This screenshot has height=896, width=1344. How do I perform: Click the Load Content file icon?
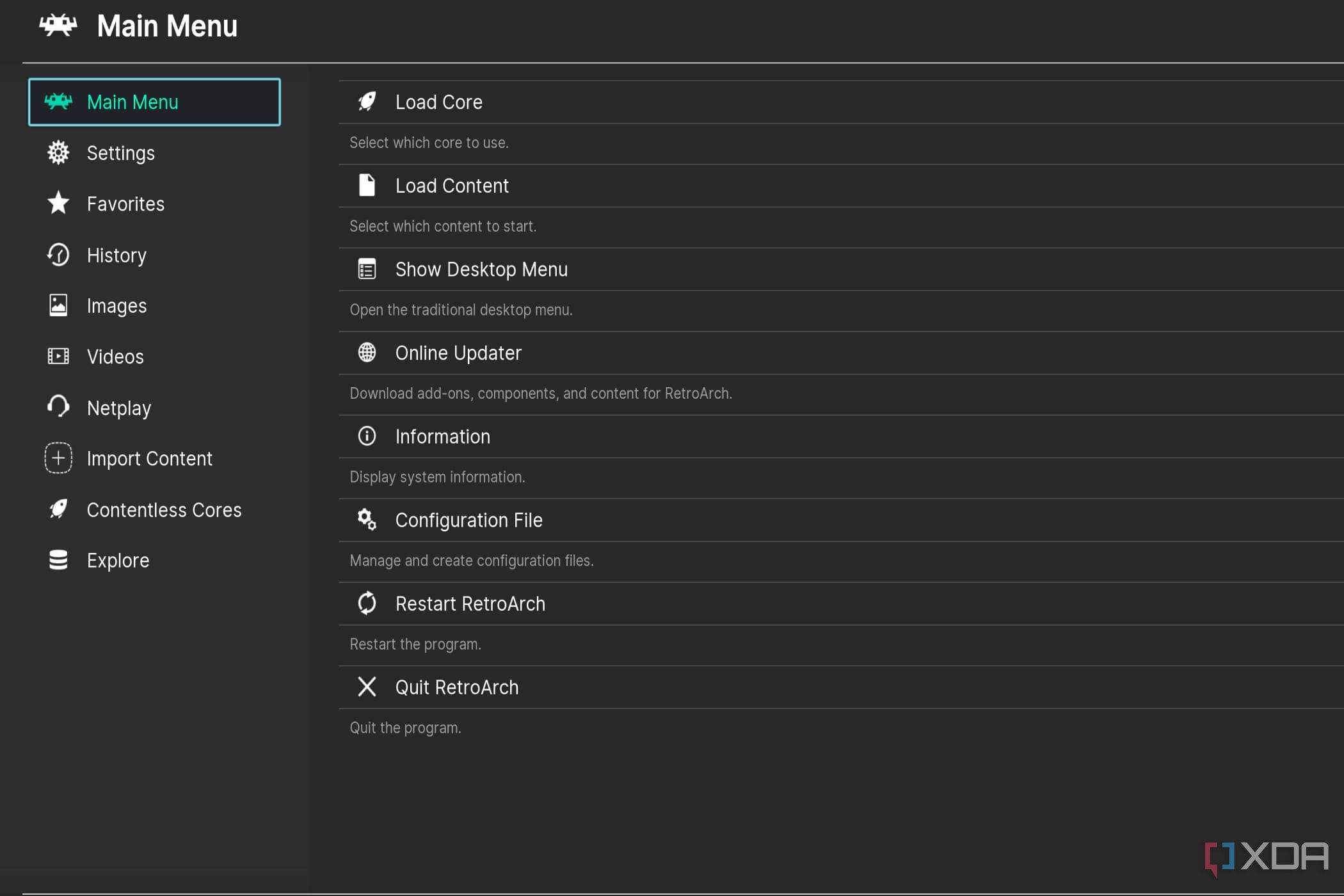pyautogui.click(x=367, y=185)
